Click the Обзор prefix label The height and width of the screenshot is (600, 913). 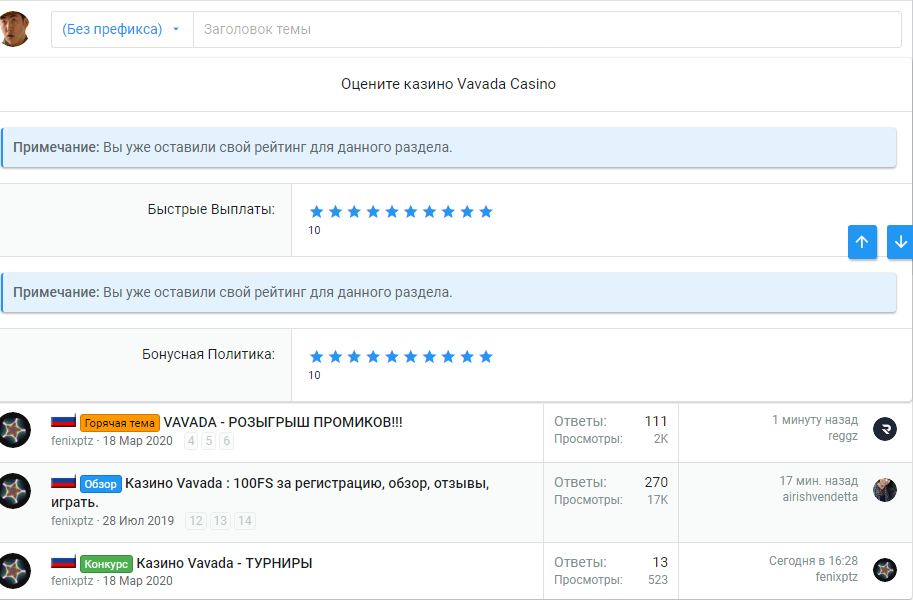coord(101,484)
